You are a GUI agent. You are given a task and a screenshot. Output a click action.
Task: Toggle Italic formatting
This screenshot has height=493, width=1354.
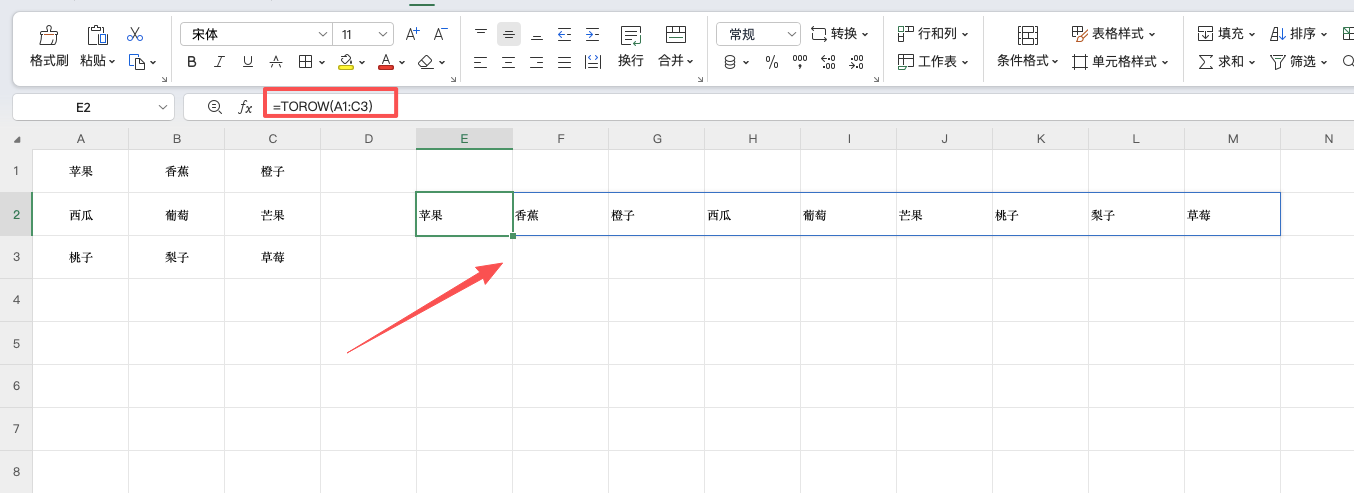pos(220,62)
